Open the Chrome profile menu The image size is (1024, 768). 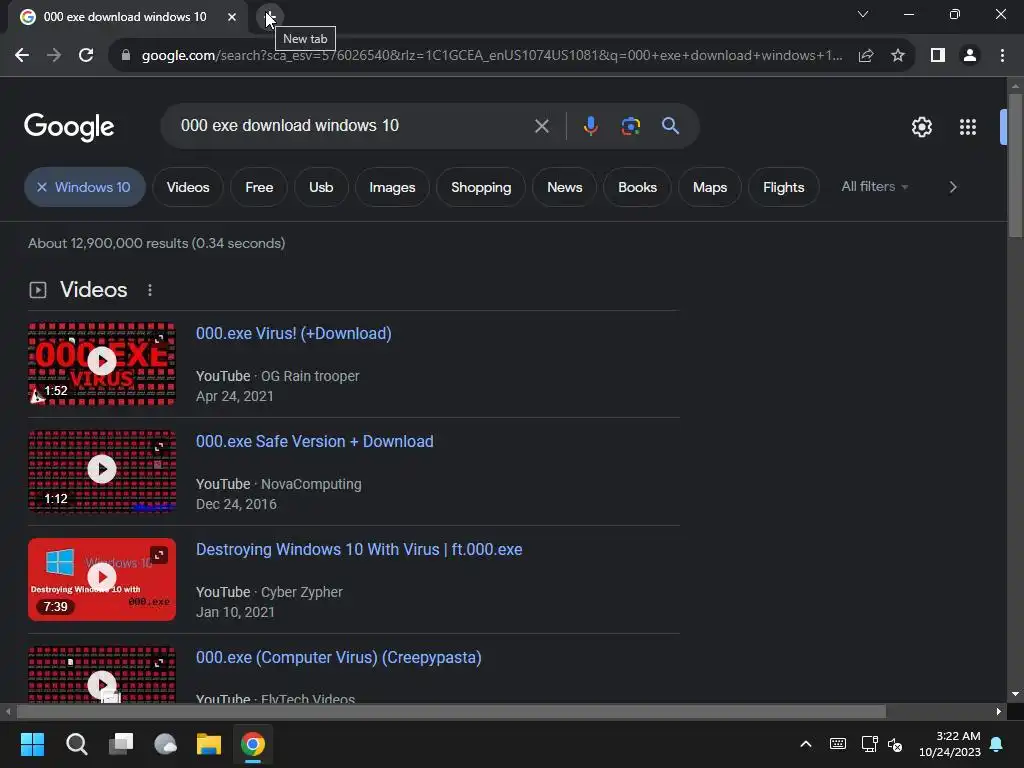click(x=970, y=56)
